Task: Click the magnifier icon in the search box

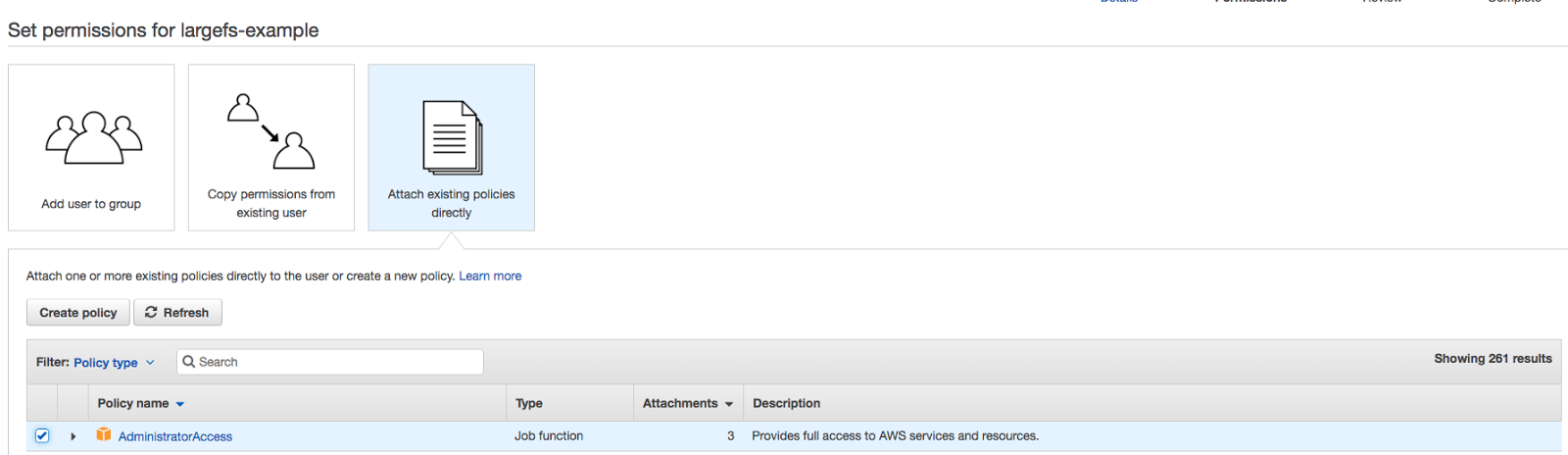Action: pos(189,362)
